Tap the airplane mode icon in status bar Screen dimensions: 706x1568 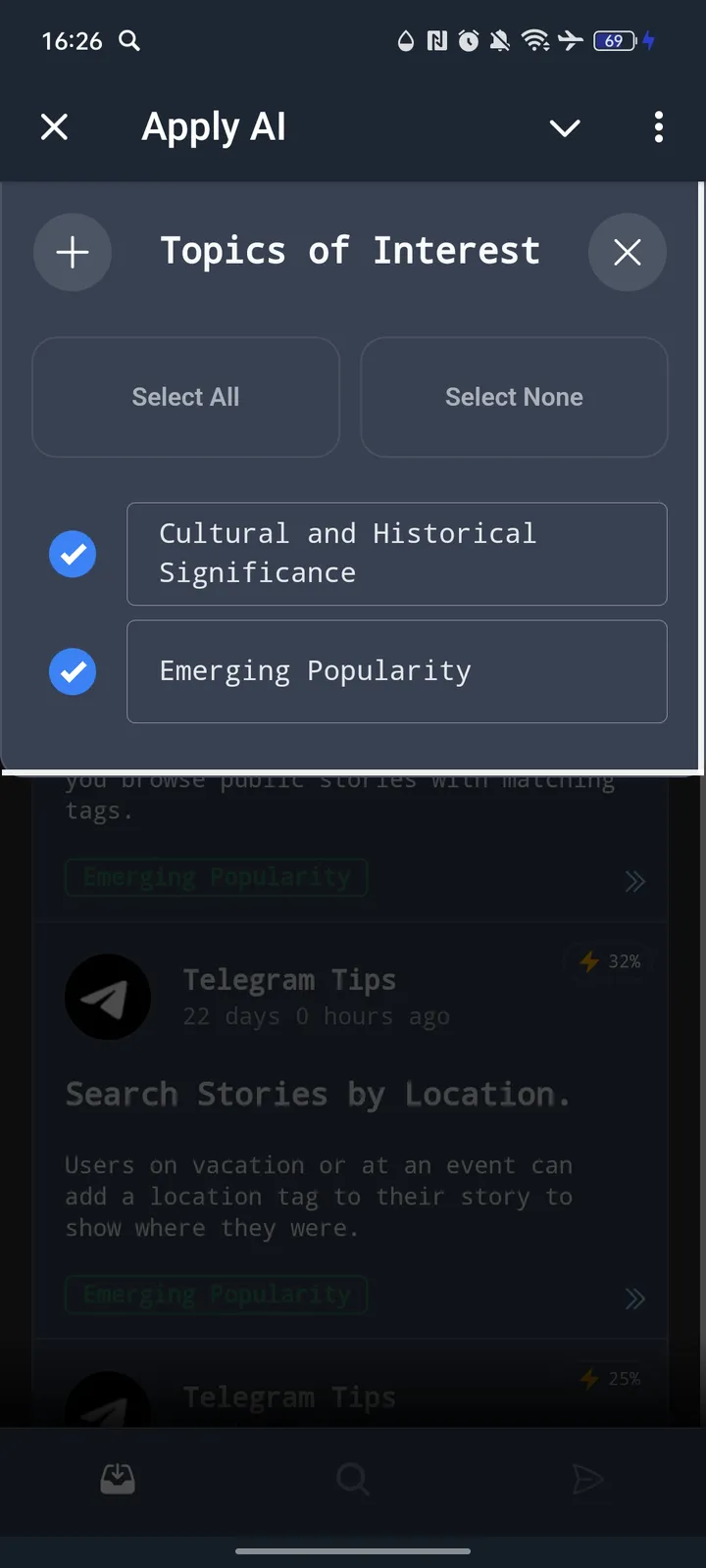(x=570, y=41)
